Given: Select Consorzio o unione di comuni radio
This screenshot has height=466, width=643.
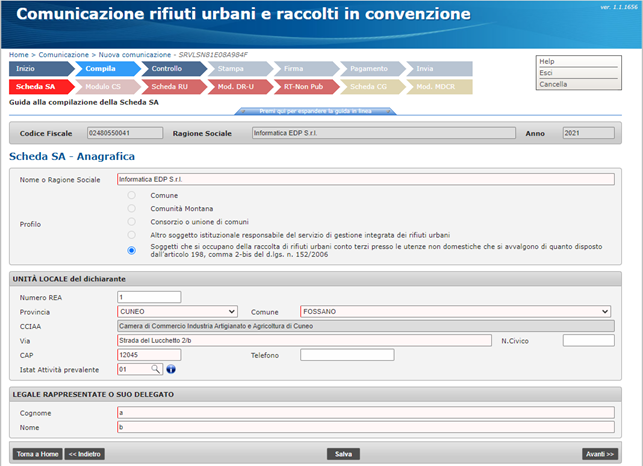Looking at the screenshot, I should click(x=132, y=221).
